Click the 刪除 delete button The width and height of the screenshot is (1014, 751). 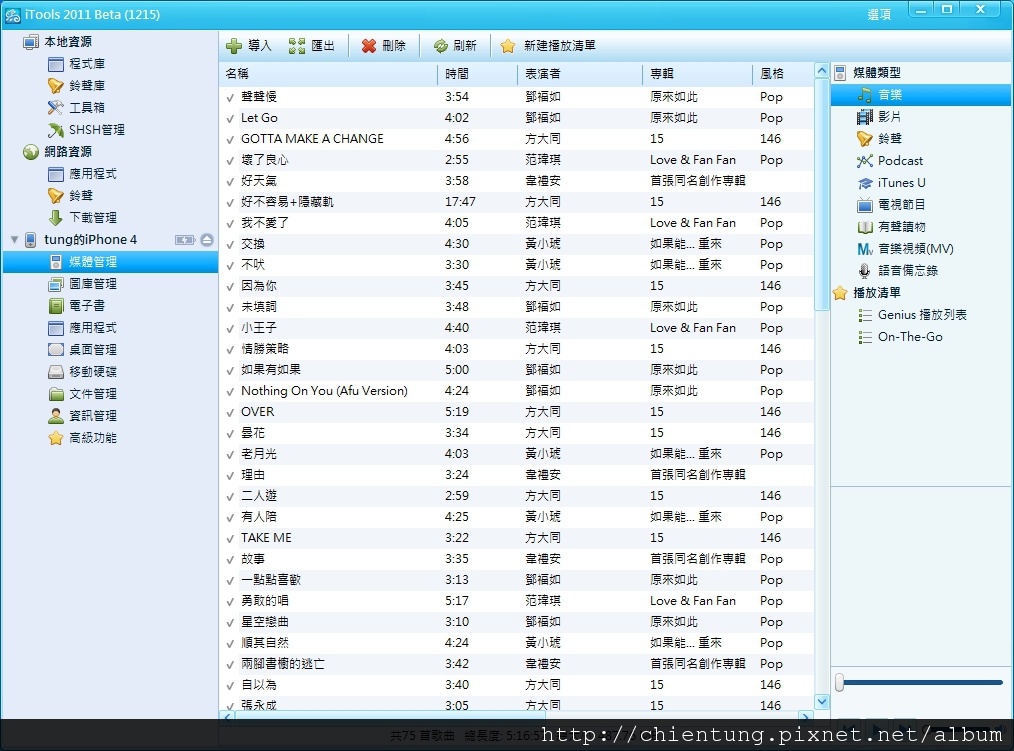tap(383, 46)
